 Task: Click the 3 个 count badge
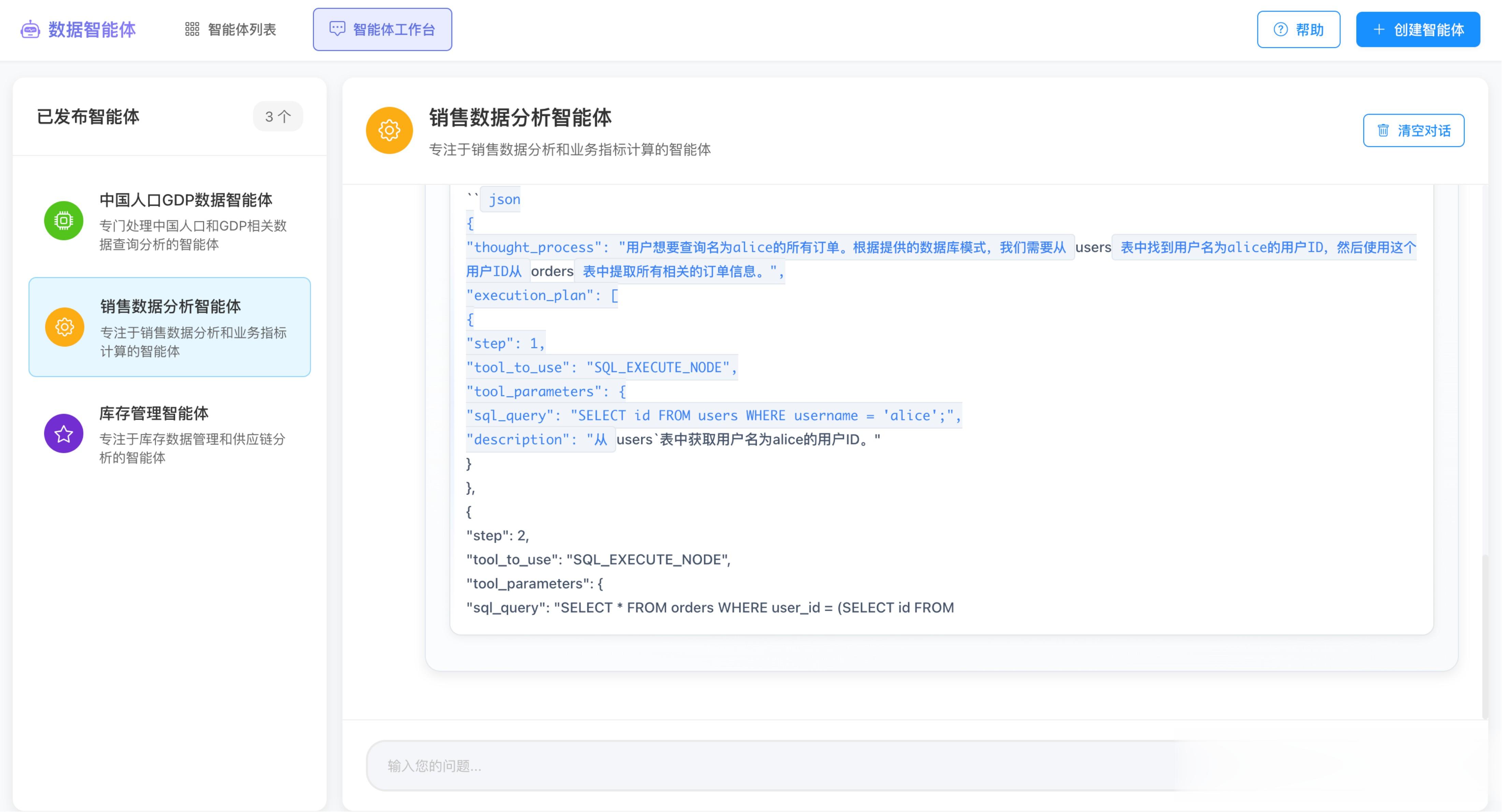[x=277, y=117]
